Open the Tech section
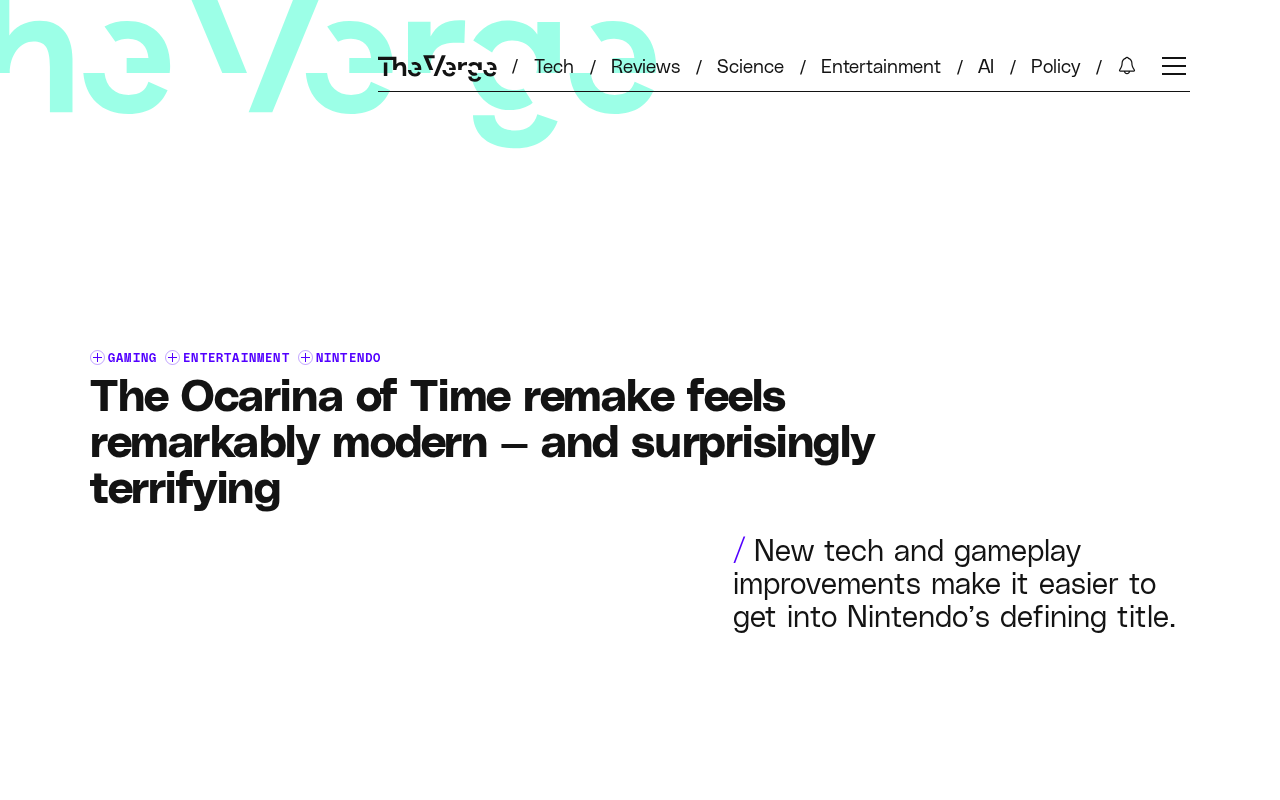This screenshot has height=800, width=1280. coord(554,66)
